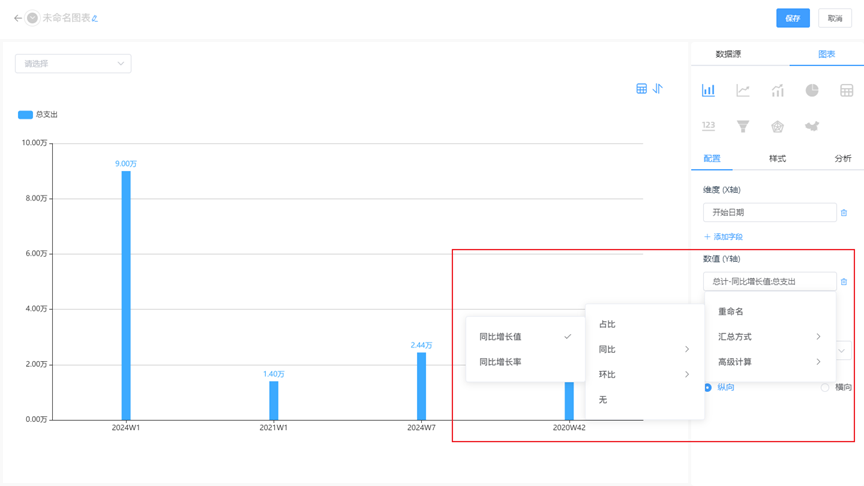Toggle the 总支出 legend series
Image resolution: width=864 pixels, height=486 pixels.
pyautogui.click(x=38, y=115)
